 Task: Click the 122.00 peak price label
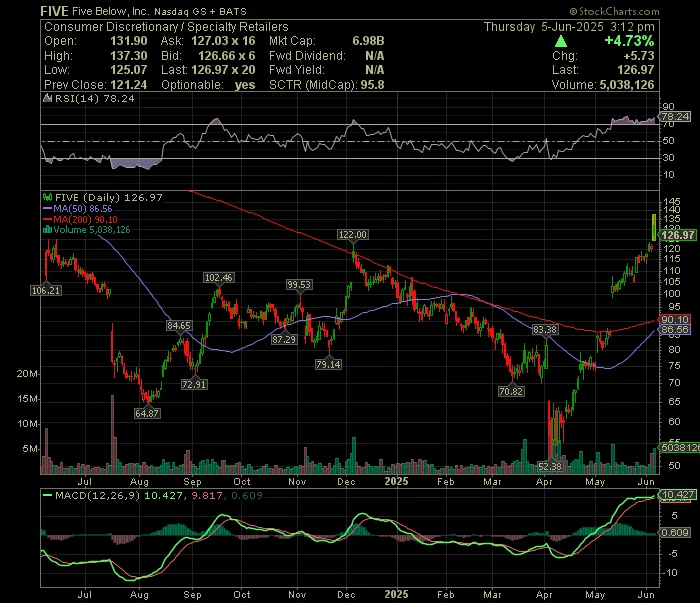click(x=353, y=234)
